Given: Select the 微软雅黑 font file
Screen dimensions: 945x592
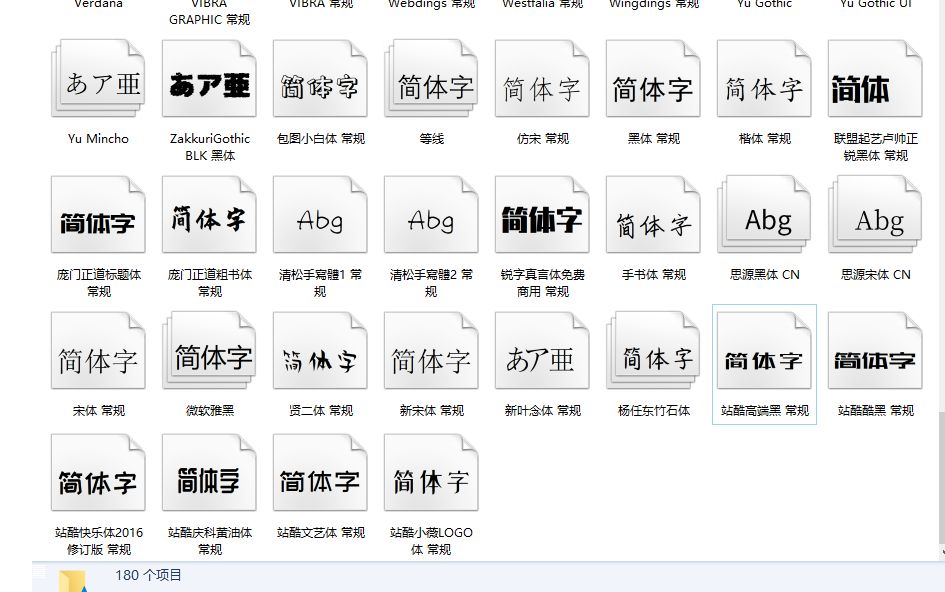Looking at the screenshot, I should pyautogui.click(x=208, y=350).
